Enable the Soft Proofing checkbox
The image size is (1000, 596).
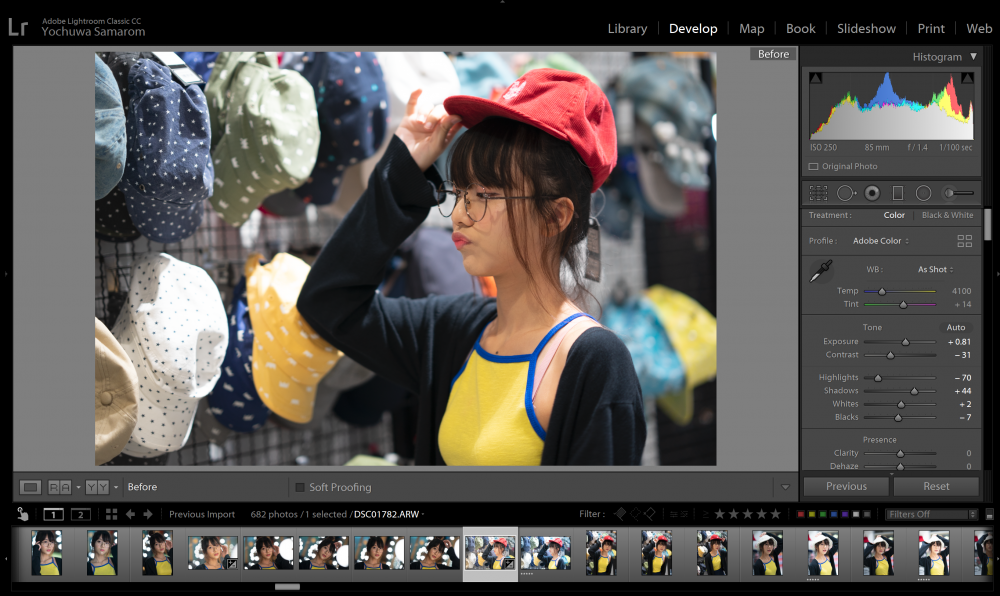coord(300,487)
